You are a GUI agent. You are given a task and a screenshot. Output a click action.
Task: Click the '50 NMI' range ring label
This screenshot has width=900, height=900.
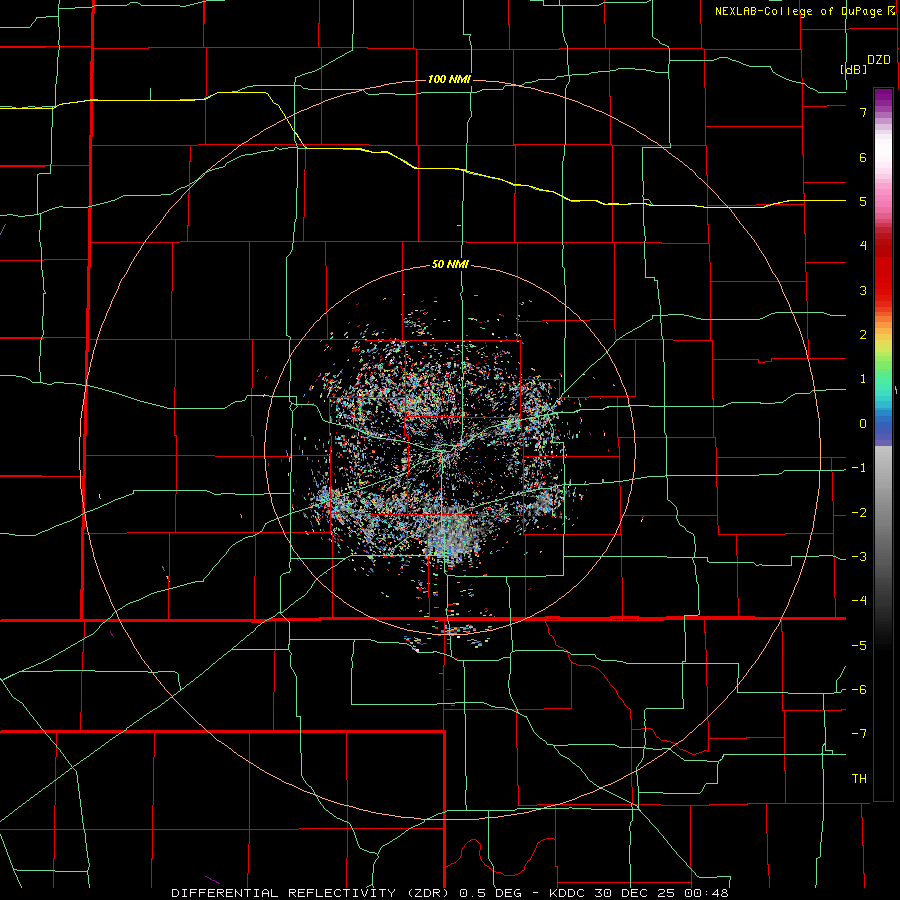coord(450,265)
